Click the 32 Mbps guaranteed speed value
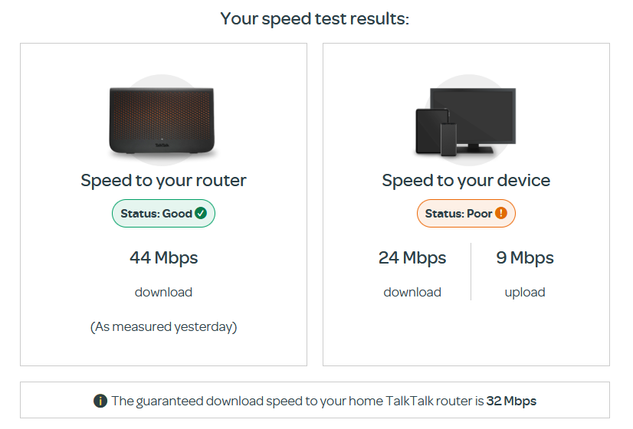This screenshot has height=429, width=633. (x=511, y=401)
